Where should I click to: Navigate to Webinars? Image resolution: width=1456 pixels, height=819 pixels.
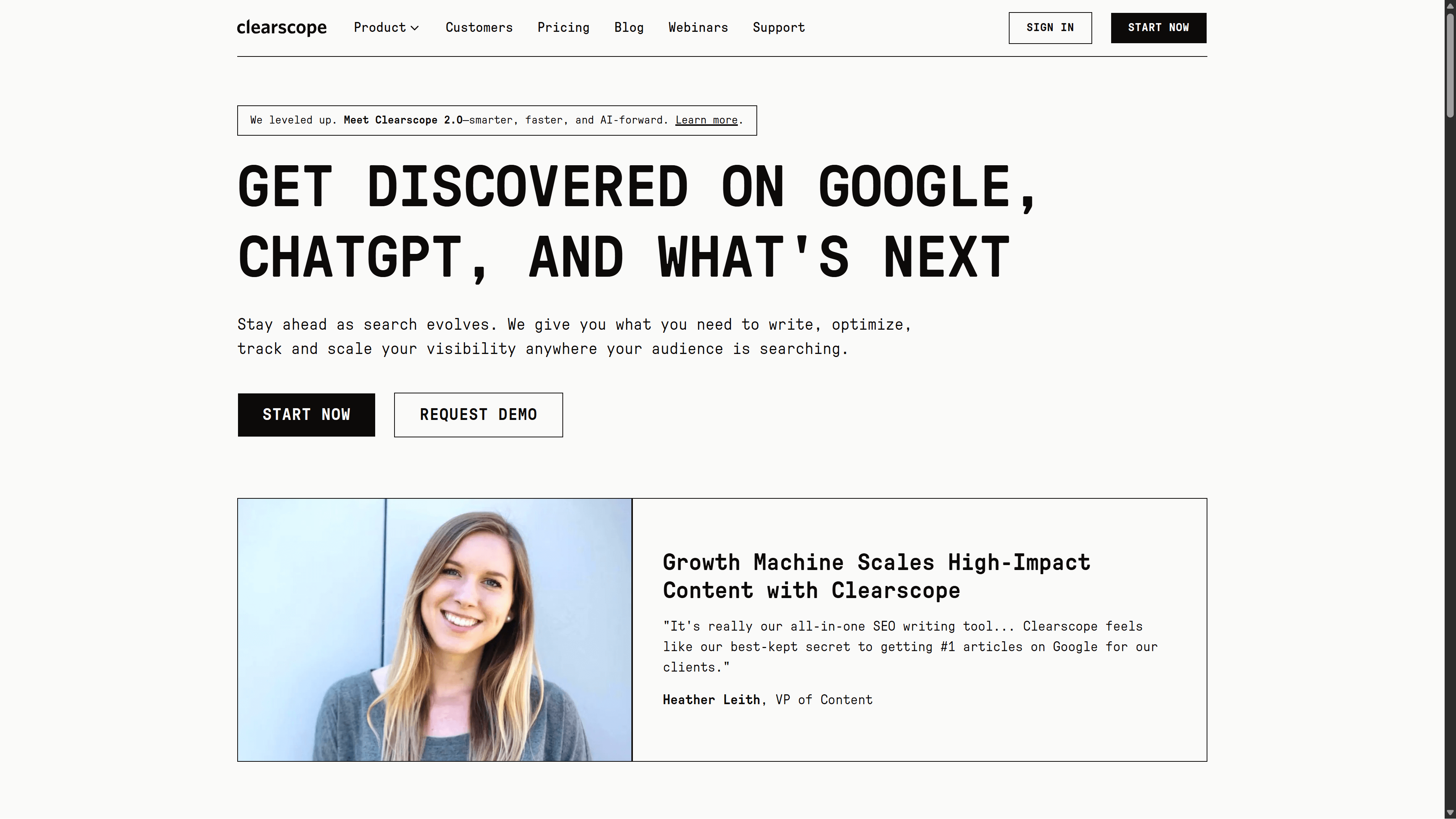pyautogui.click(x=697, y=27)
